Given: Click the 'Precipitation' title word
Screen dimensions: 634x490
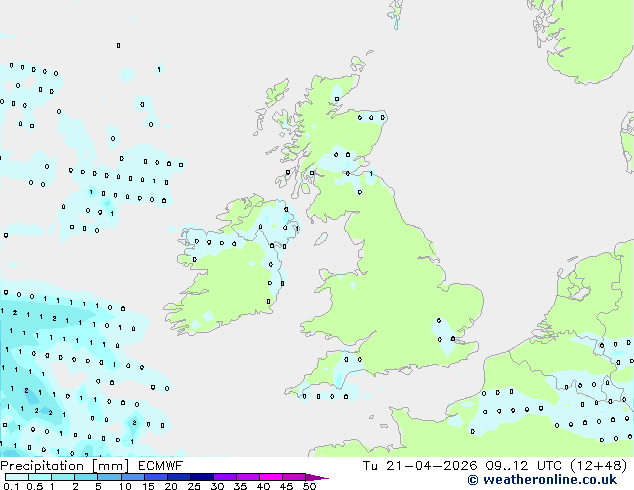Looking at the screenshot, I should click(x=42, y=466).
